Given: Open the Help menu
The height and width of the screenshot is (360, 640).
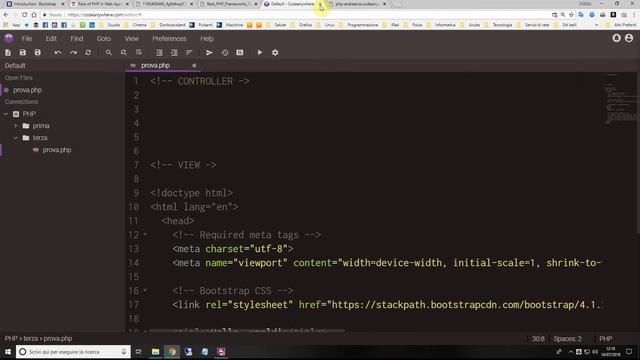Looking at the screenshot, I should [207, 39].
